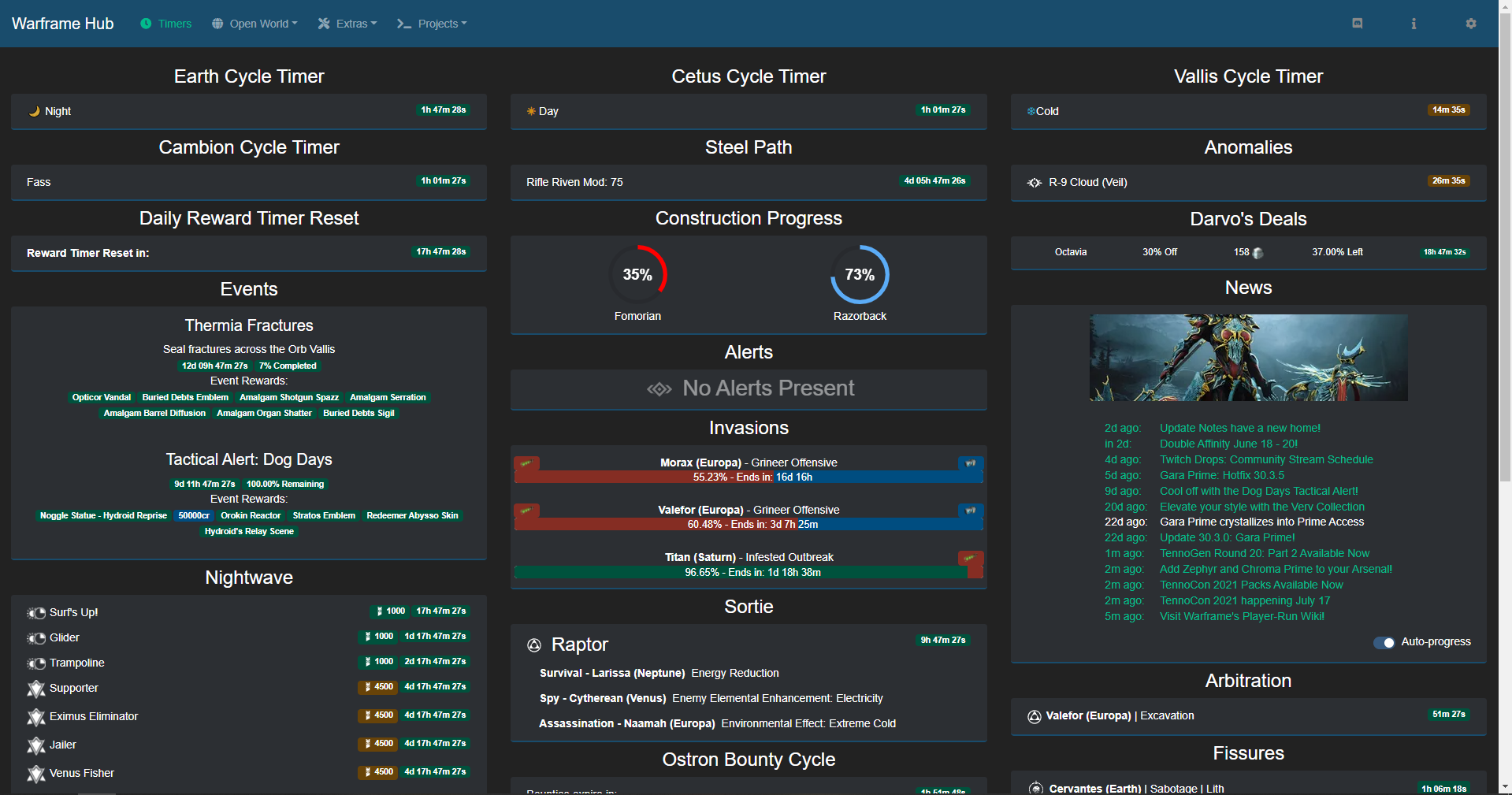Open the Extras dropdown menu

coord(347,24)
